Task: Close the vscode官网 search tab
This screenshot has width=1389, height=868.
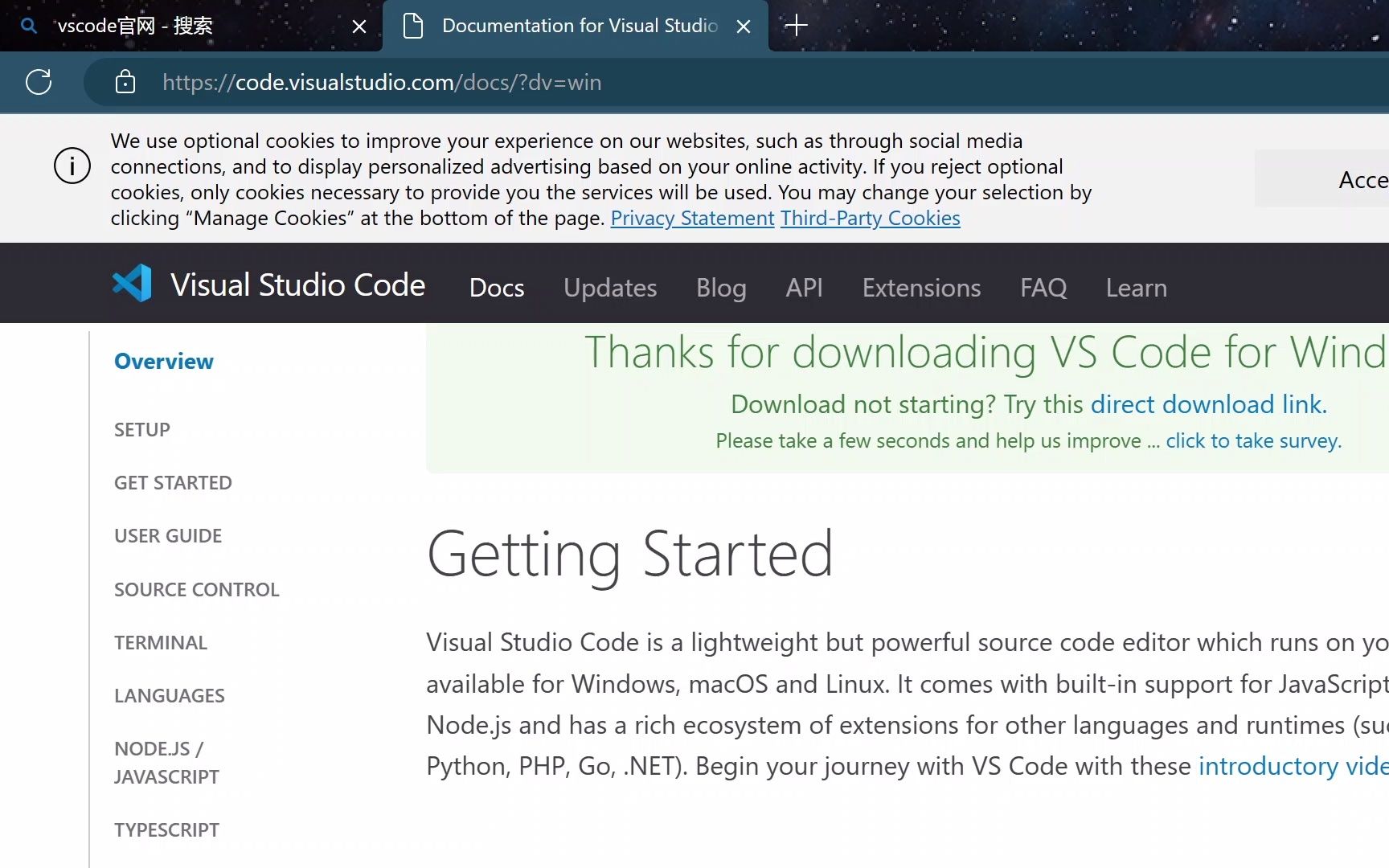Action: pos(359,27)
